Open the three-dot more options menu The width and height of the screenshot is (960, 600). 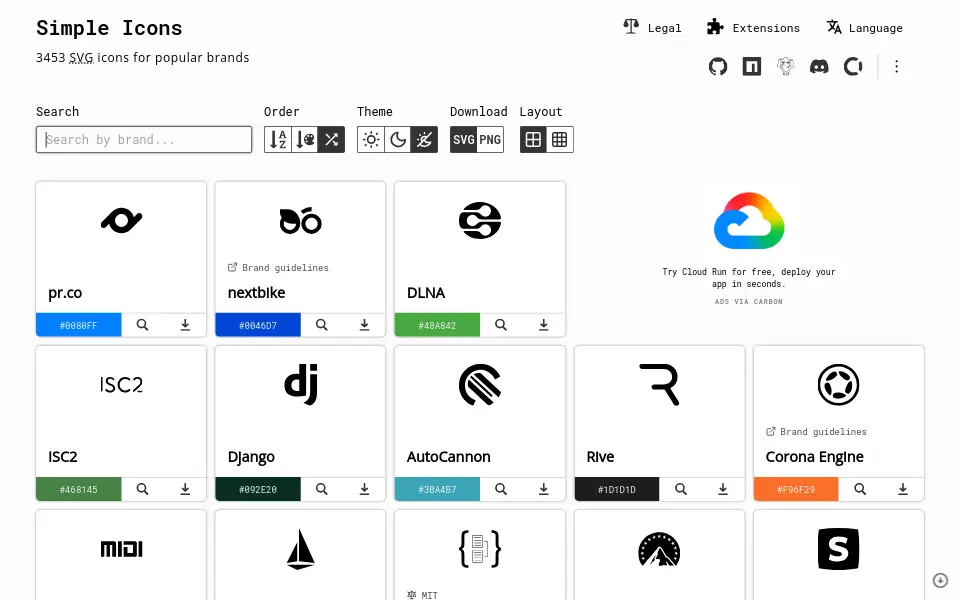pyautogui.click(x=896, y=66)
